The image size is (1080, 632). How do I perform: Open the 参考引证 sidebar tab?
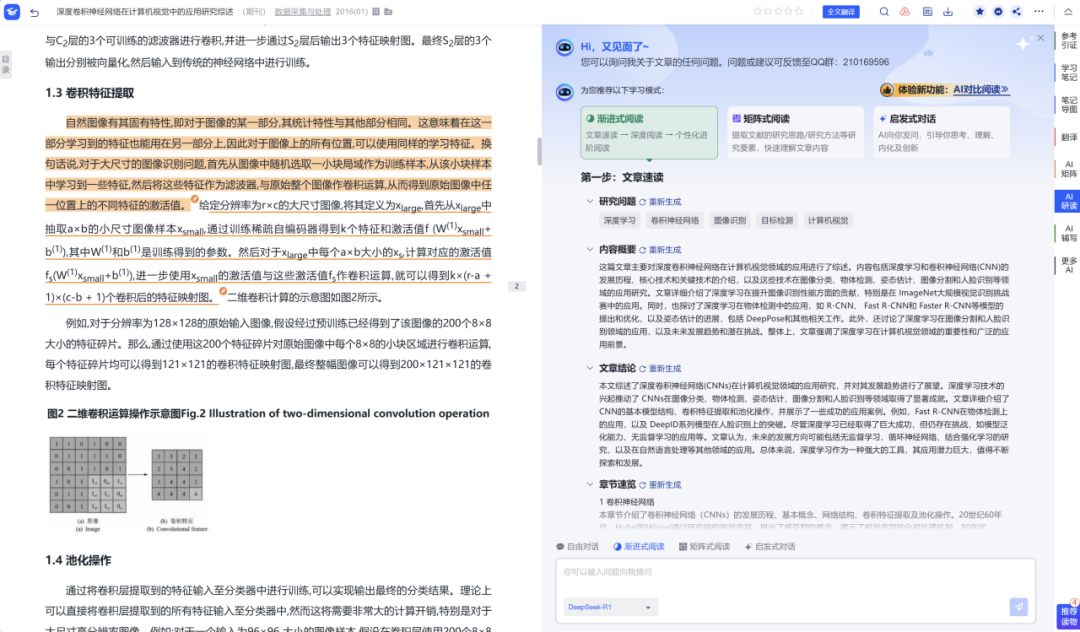point(1068,41)
